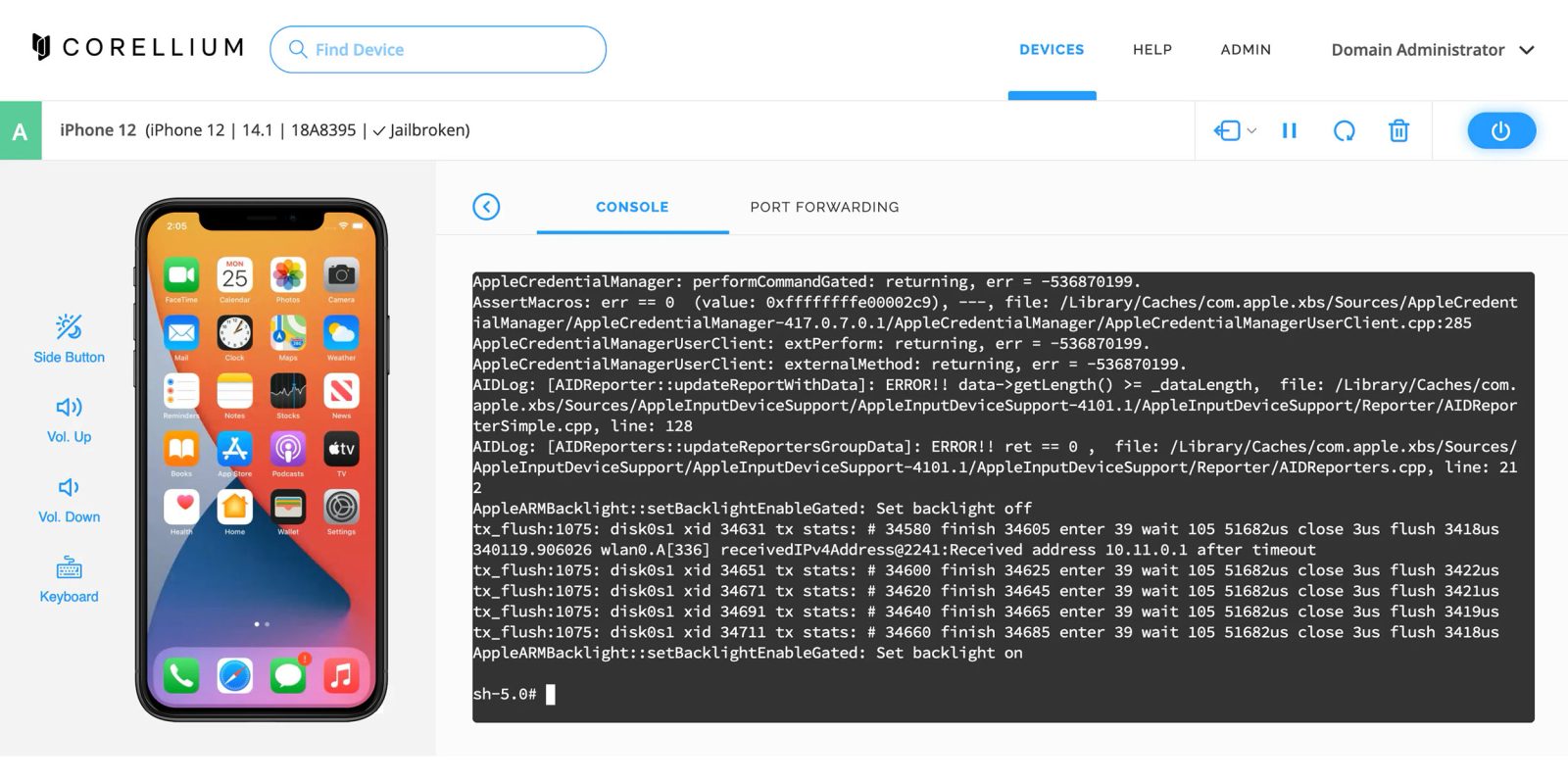Viewport: 1568px width, 784px height.
Task: Open the Keyboard input control
Action: click(x=69, y=579)
